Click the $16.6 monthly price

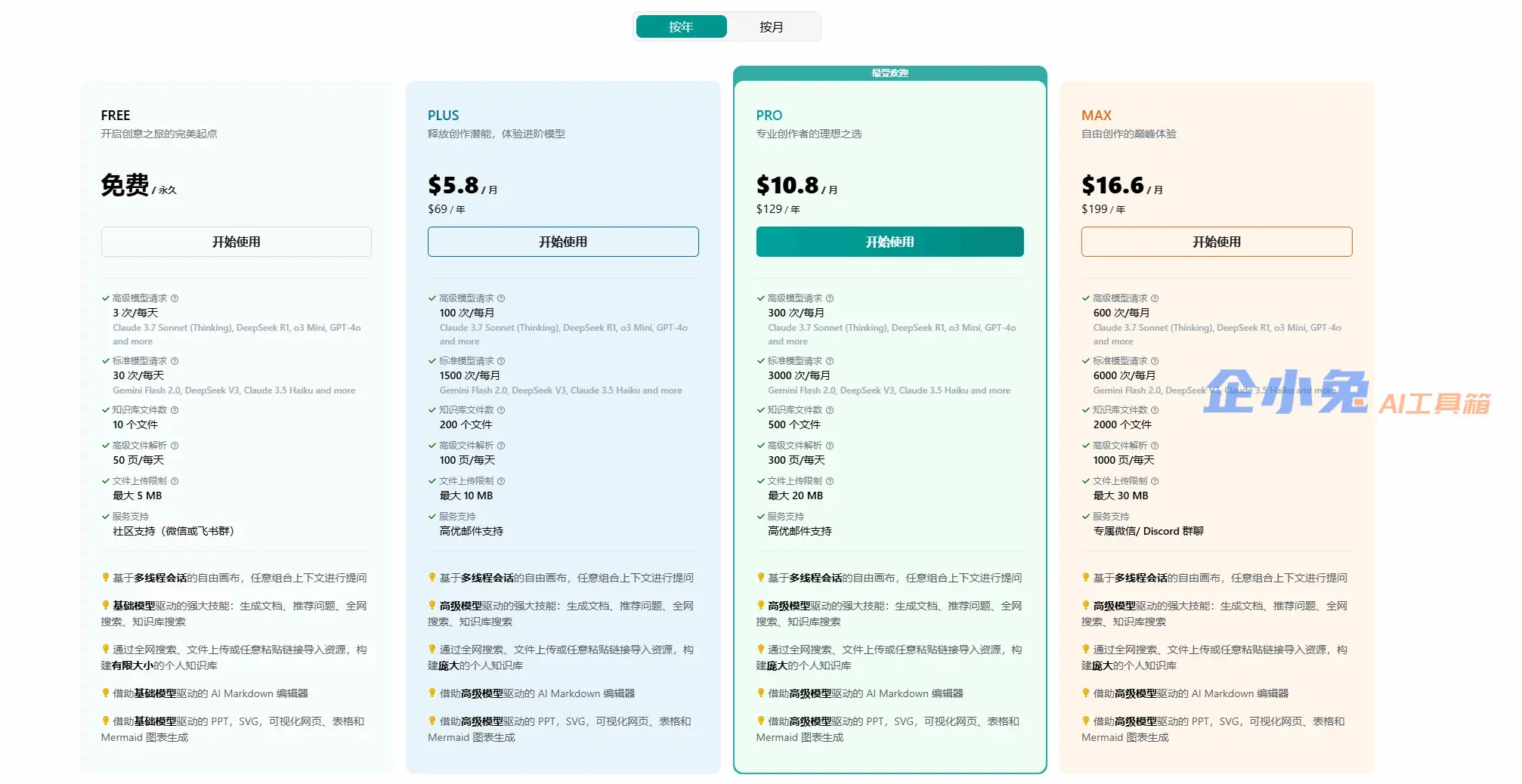1112,185
